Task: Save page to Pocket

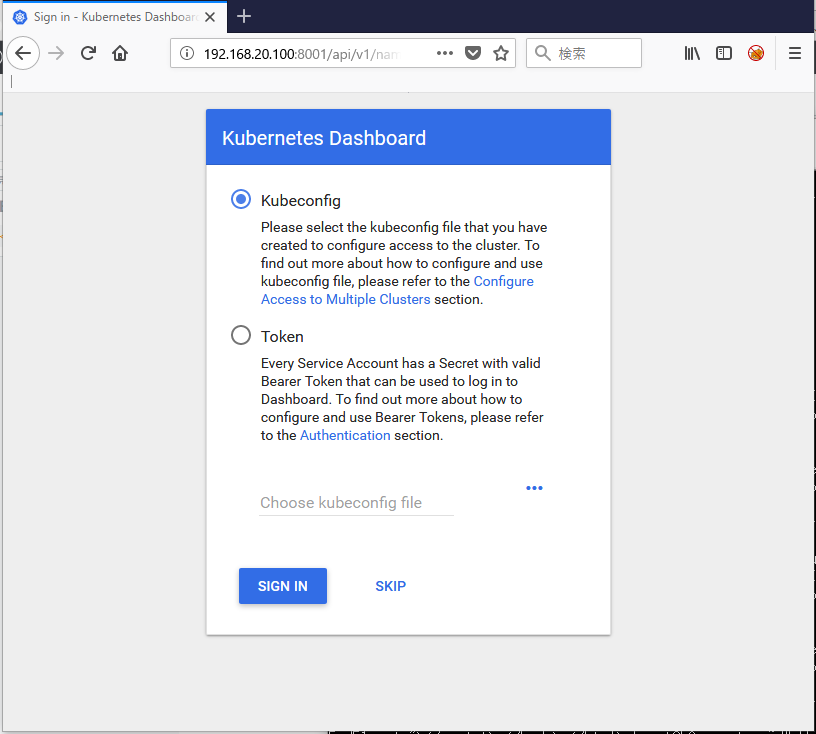Action: tap(473, 53)
